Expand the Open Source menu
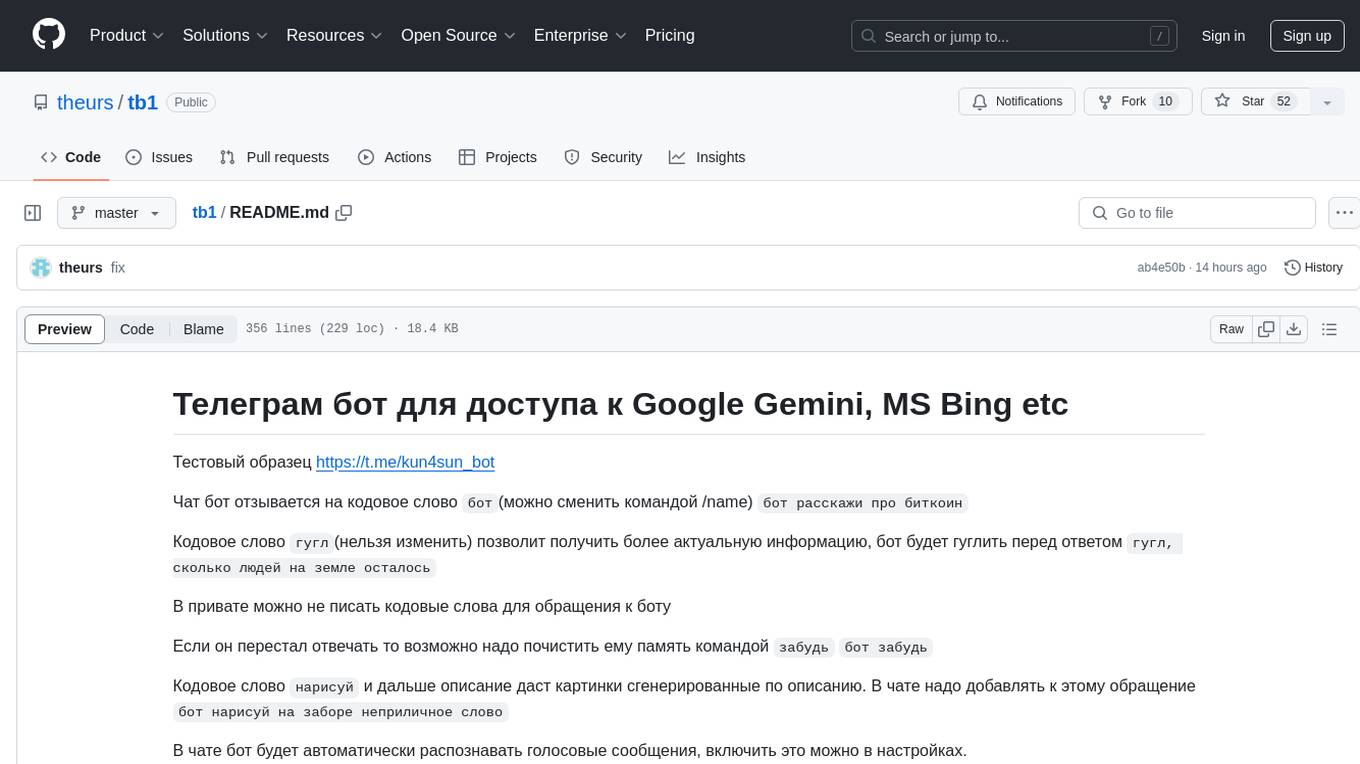Viewport: 1360px width, 764px height. (458, 35)
